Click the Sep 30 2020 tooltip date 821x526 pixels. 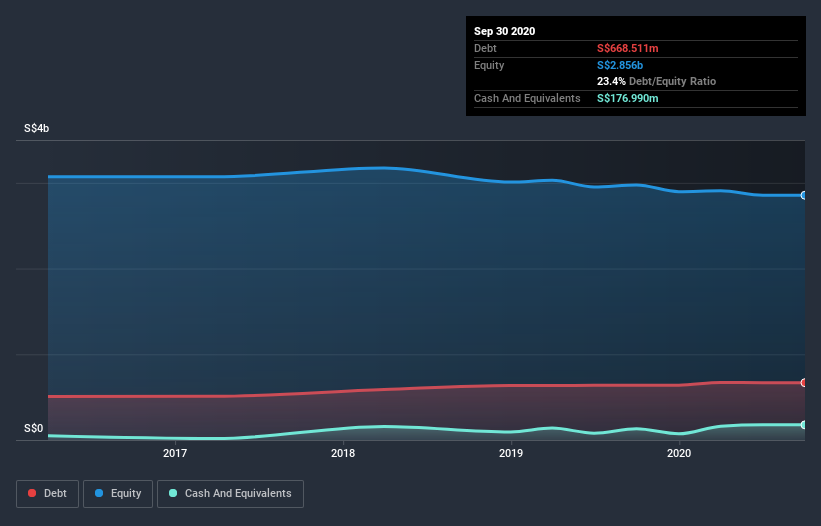tap(505, 31)
